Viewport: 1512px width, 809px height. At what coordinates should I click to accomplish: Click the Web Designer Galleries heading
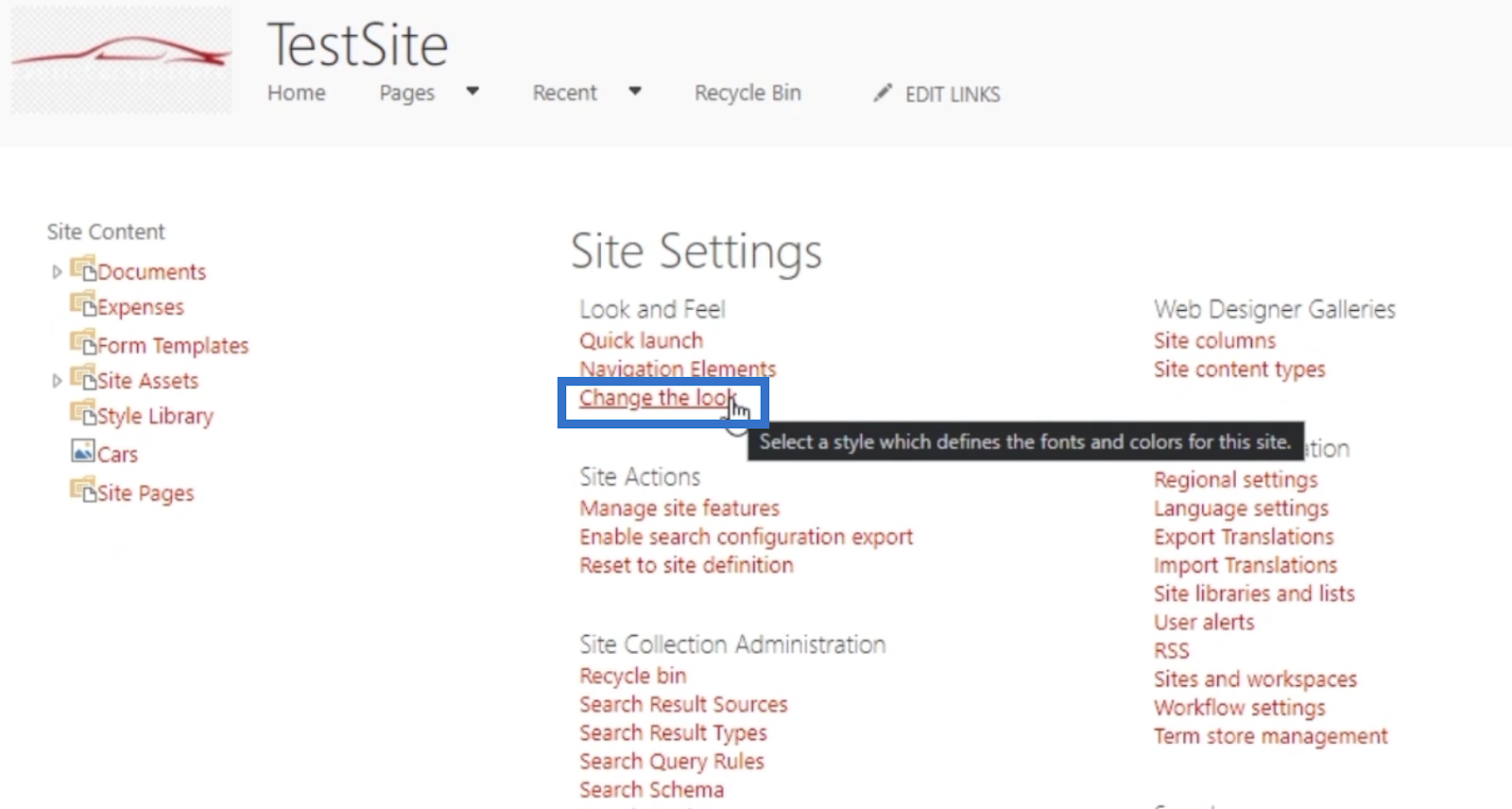pos(1275,309)
